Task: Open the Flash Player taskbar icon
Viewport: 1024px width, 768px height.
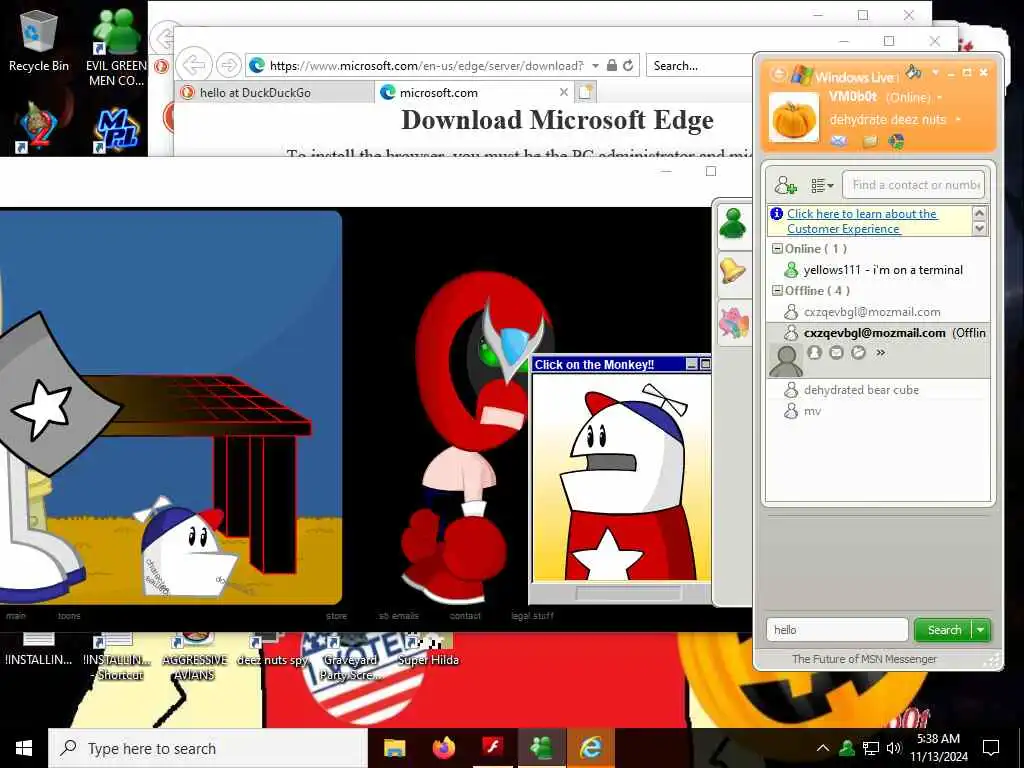Action: (x=492, y=748)
